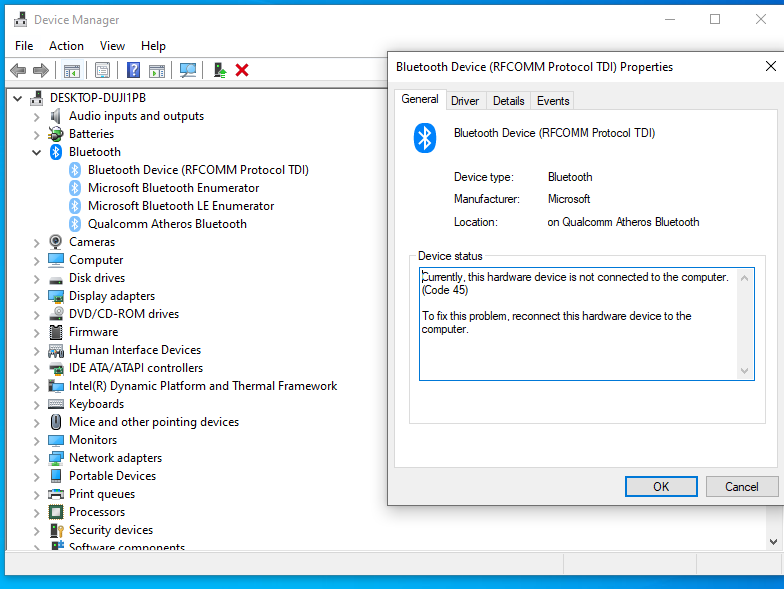Click the Keyboards category icon
The height and width of the screenshot is (589, 784).
pyautogui.click(x=56, y=404)
